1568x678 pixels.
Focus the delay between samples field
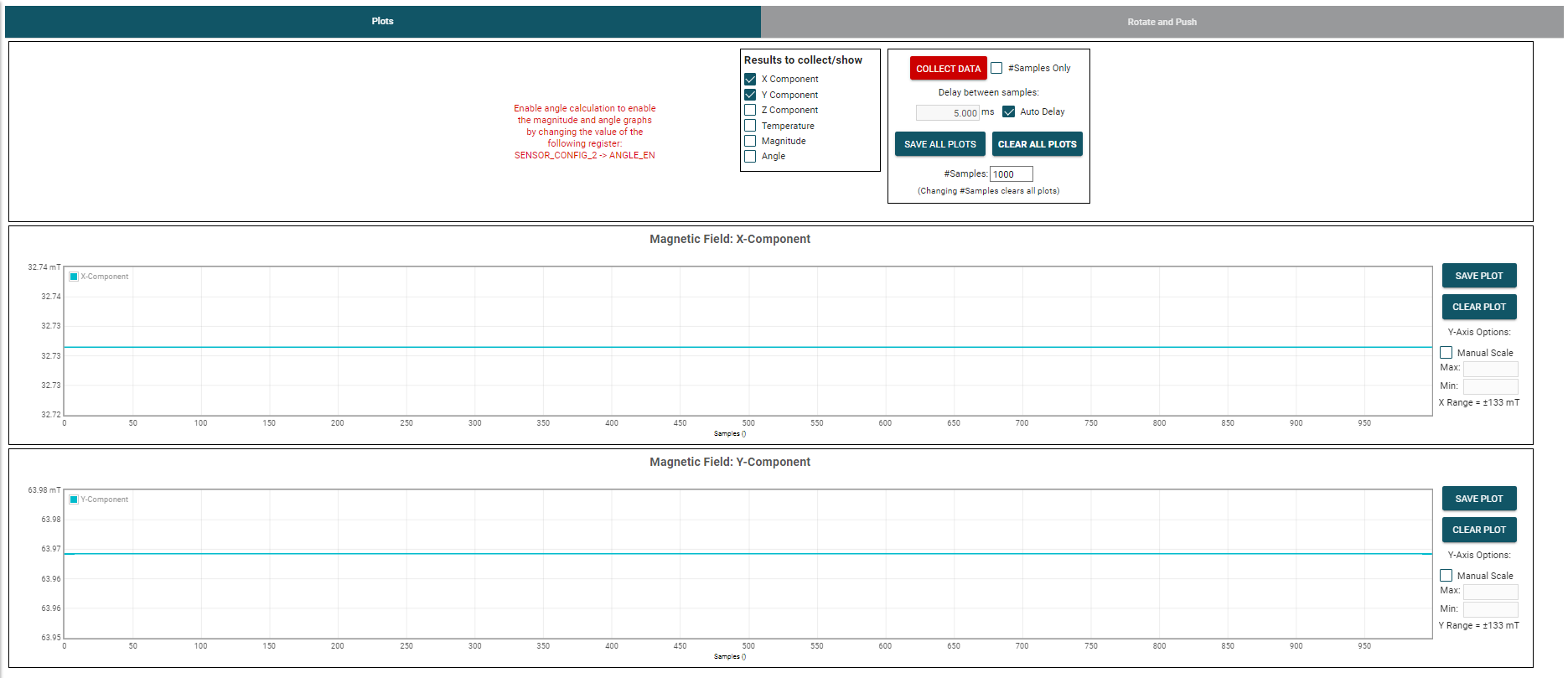tap(948, 112)
